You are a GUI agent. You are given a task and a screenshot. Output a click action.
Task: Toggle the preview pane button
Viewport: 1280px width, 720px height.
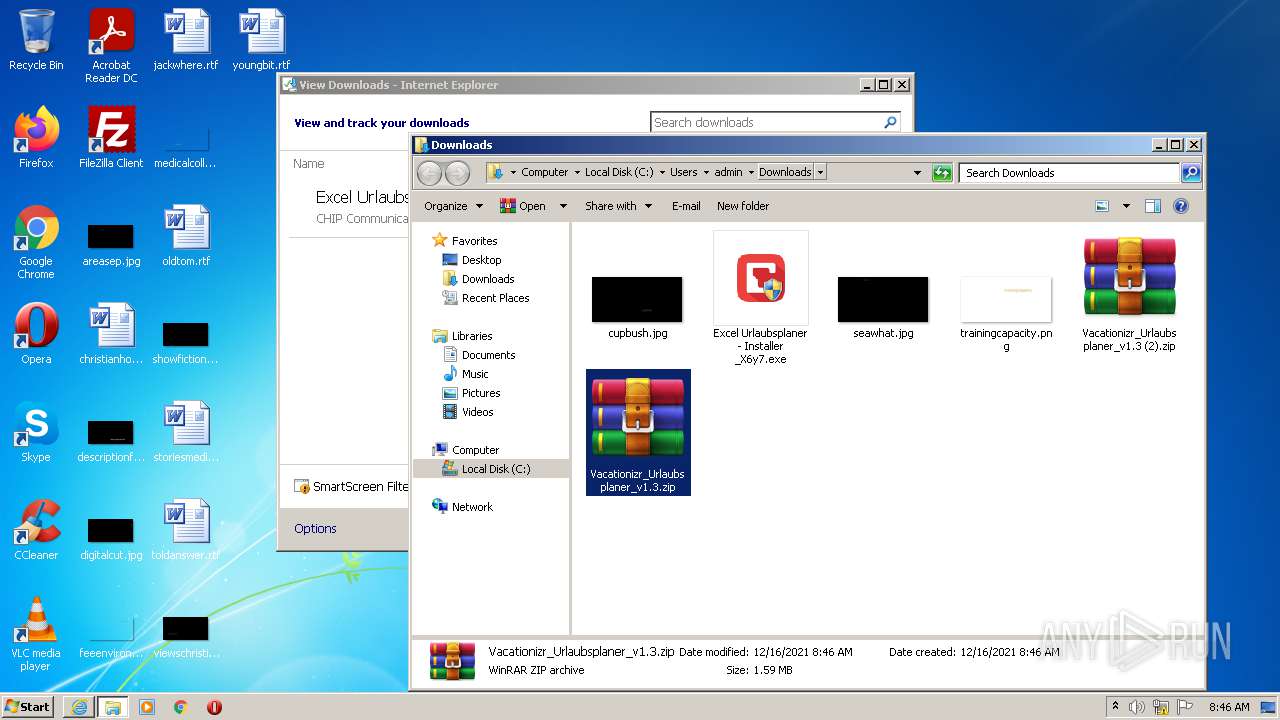coord(1153,206)
